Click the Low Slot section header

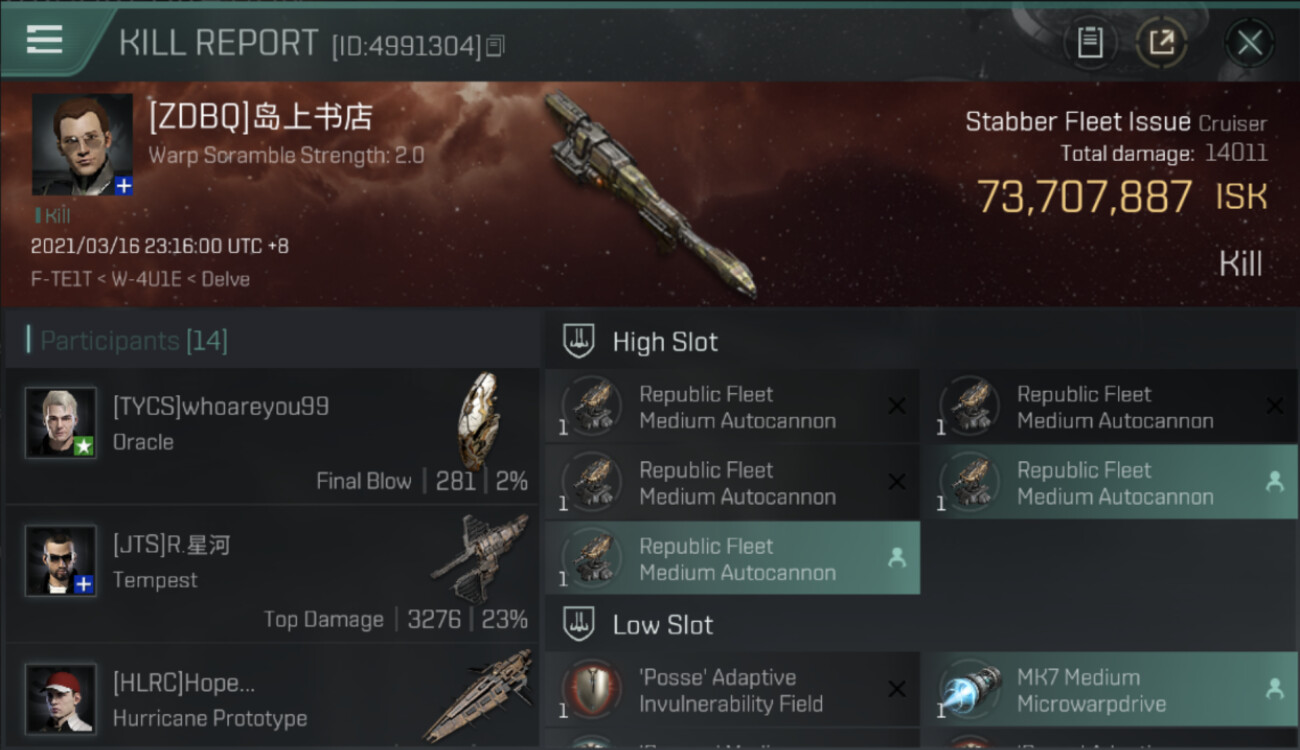(x=662, y=625)
